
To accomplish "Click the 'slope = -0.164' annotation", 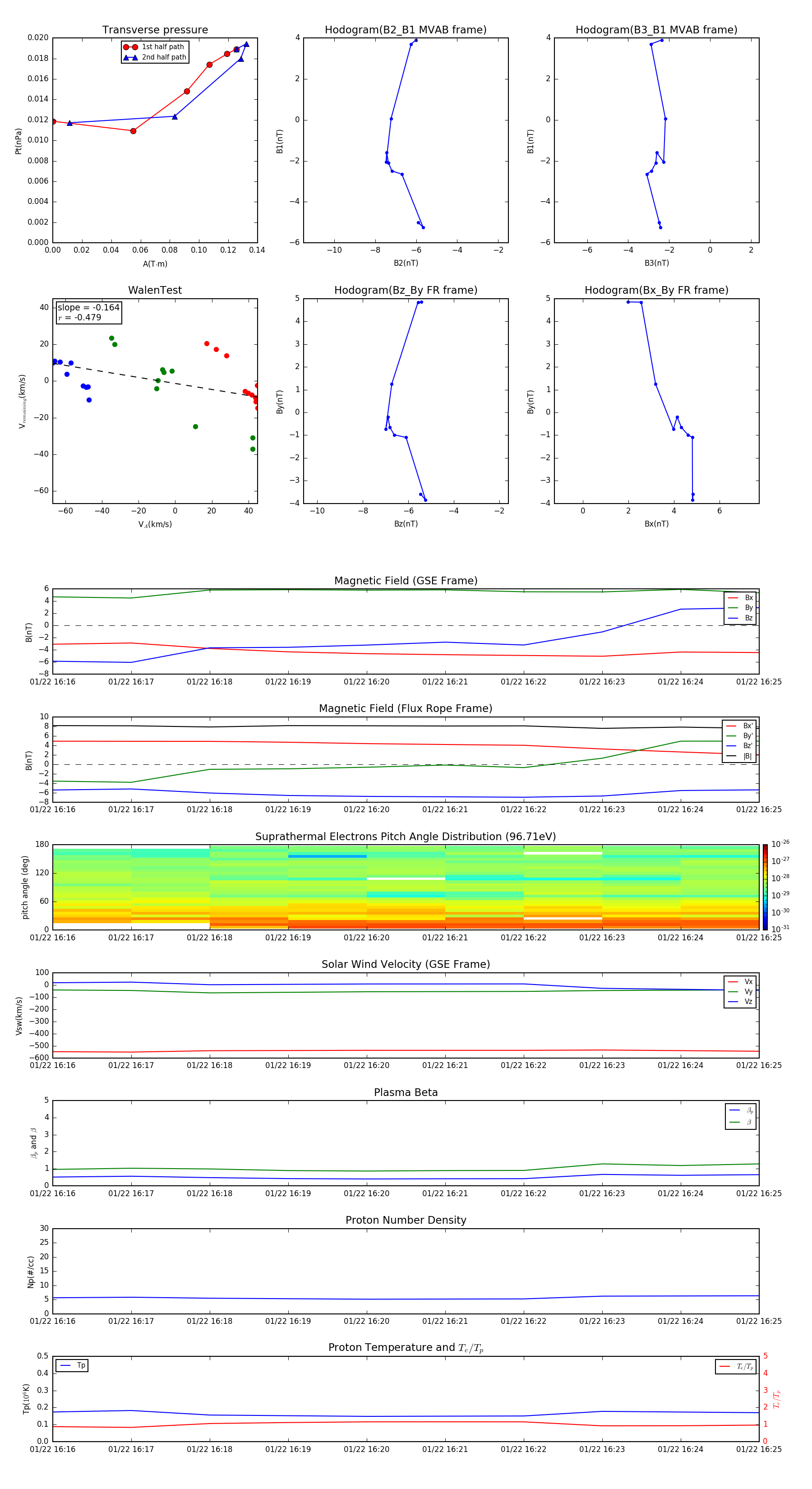I will pos(88,308).
